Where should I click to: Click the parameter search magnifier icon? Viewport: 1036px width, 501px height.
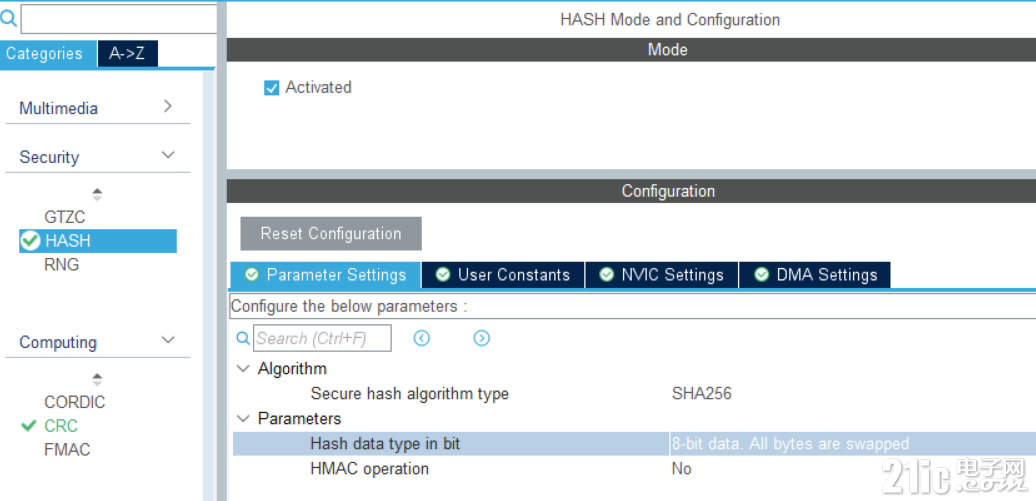(243, 338)
